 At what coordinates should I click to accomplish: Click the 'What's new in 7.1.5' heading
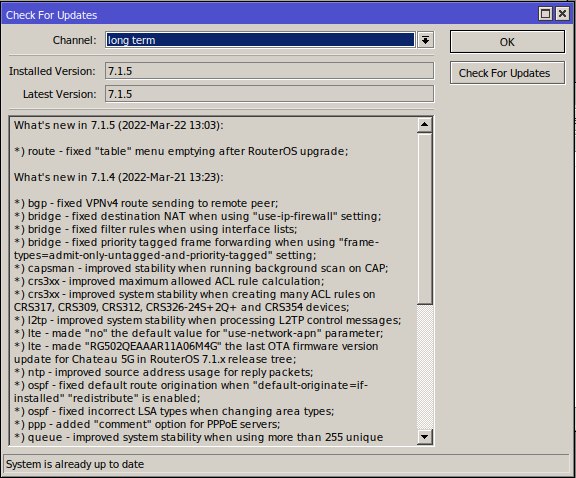pos(119,125)
